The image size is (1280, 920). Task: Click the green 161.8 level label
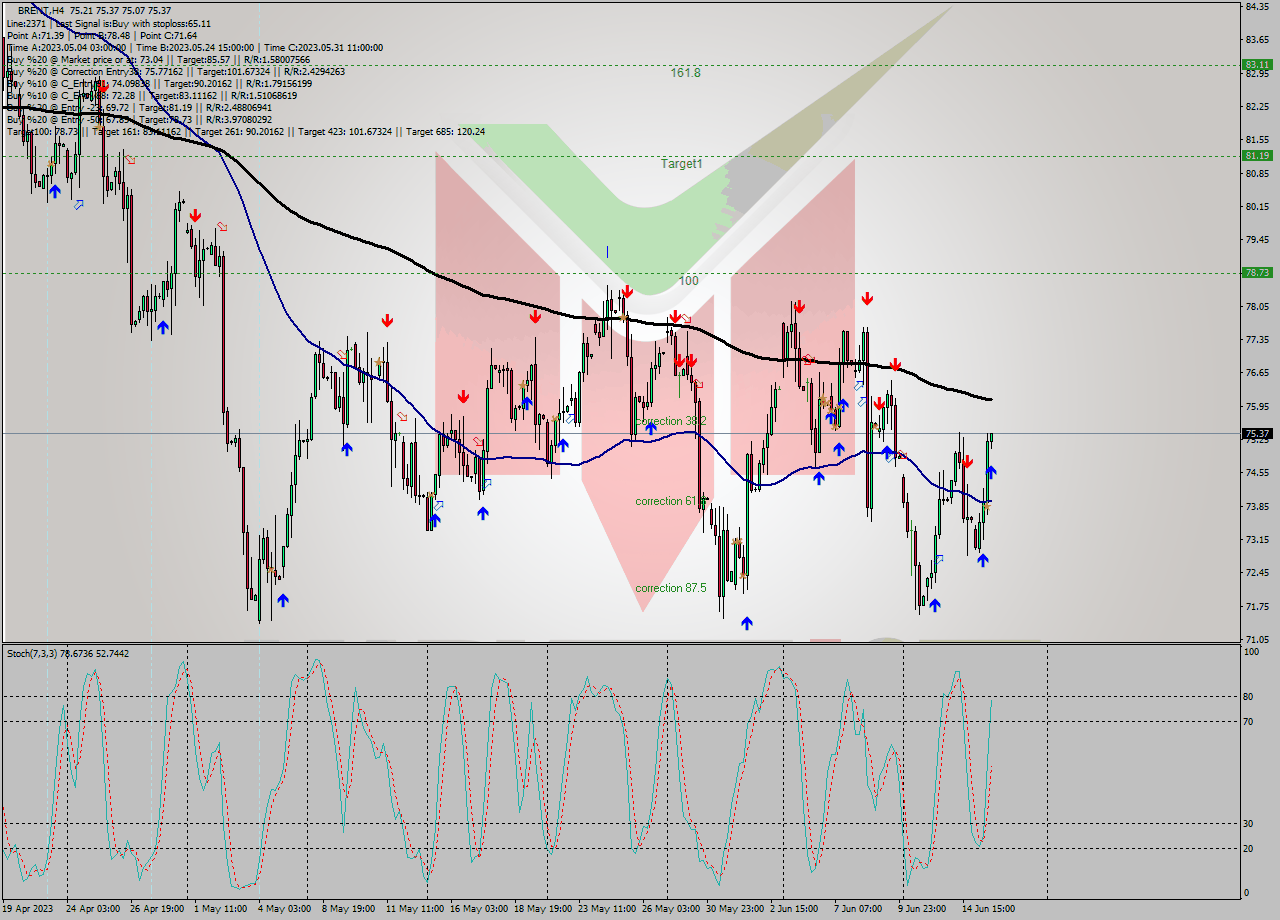click(685, 73)
